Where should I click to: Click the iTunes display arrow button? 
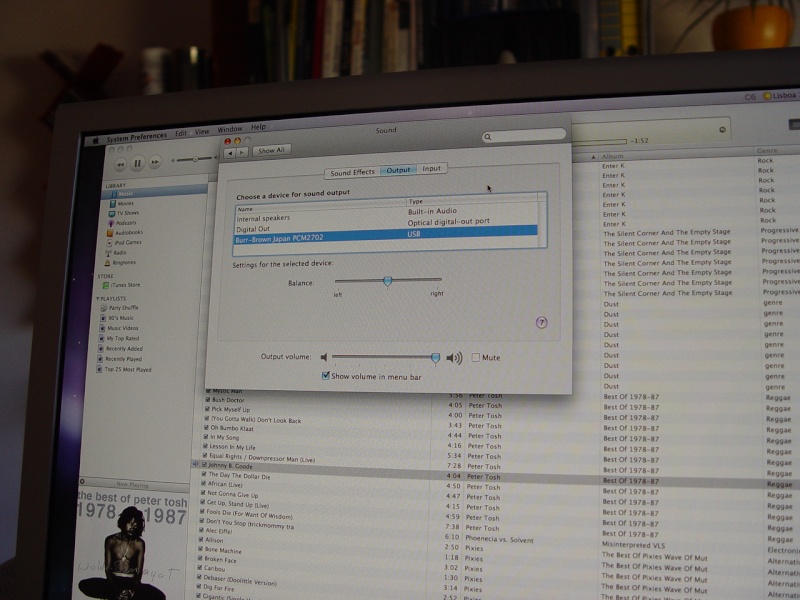coord(722,130)
